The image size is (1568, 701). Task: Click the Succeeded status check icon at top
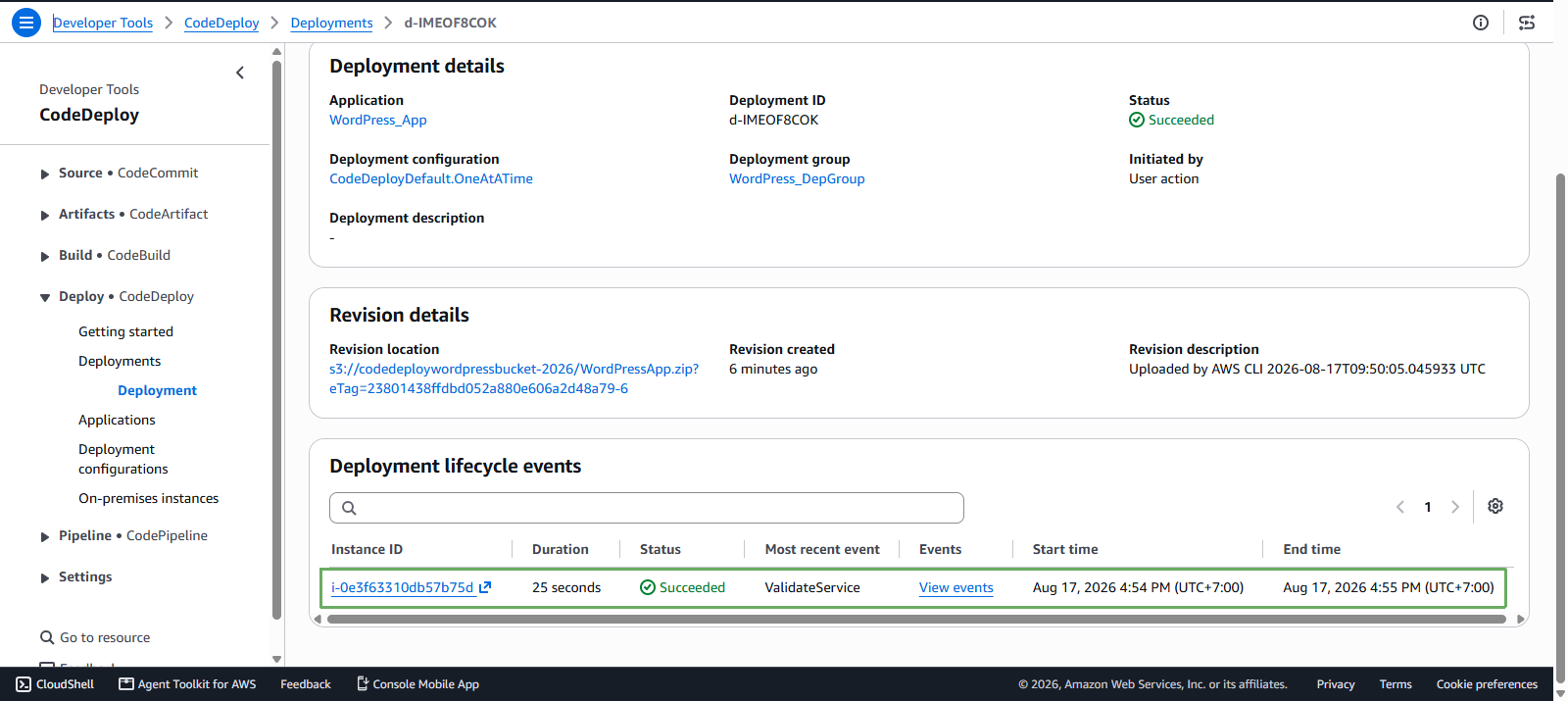(x=1137, y=120)
